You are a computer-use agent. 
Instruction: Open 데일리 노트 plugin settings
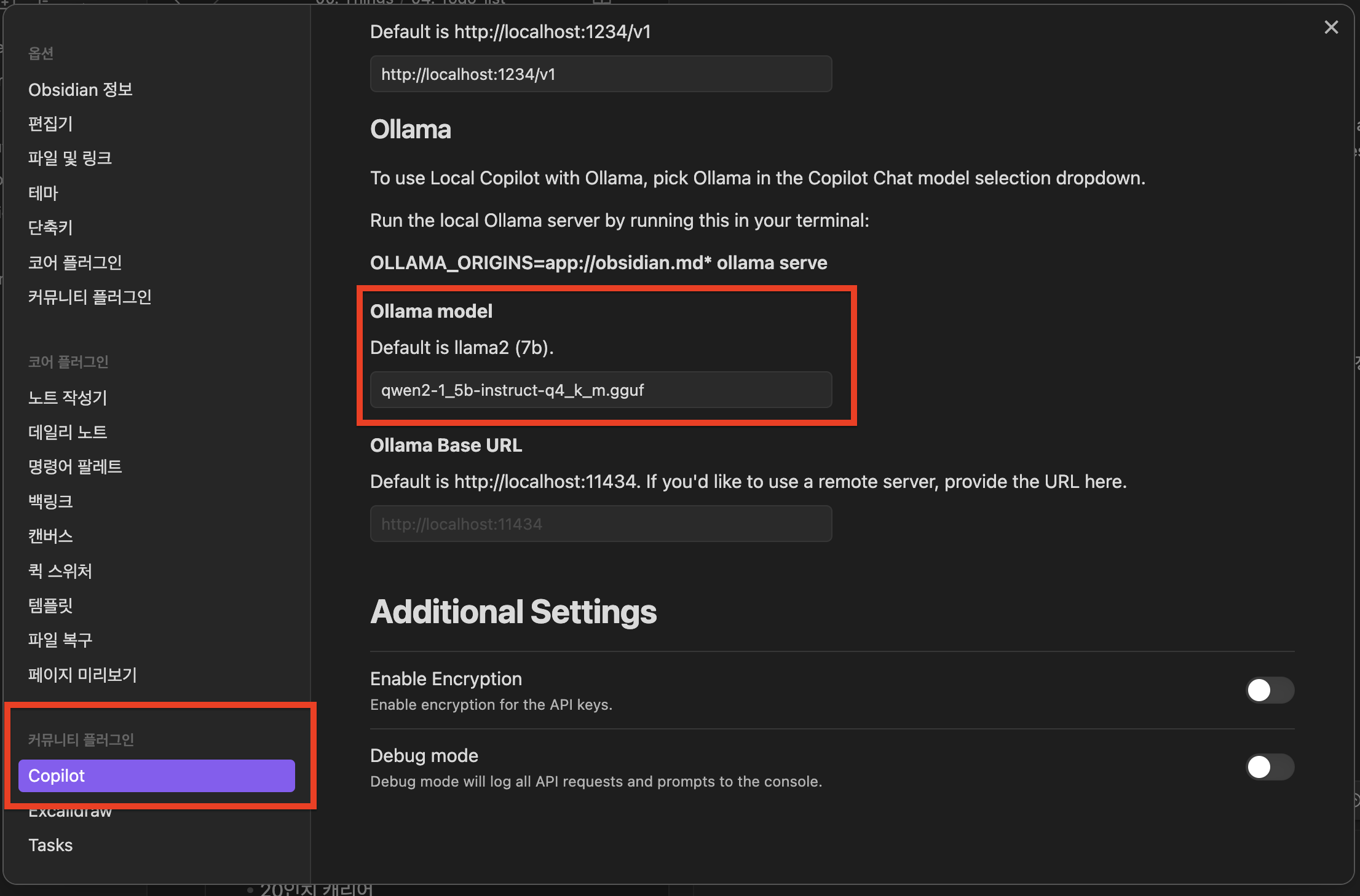tap(68, 432)
